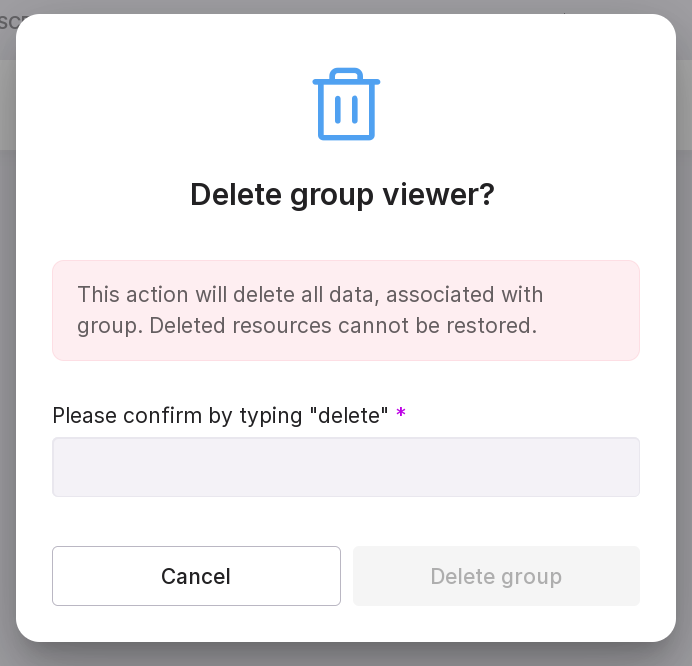
Task: Click the trash bin lid in the icon
Action: 346,79
